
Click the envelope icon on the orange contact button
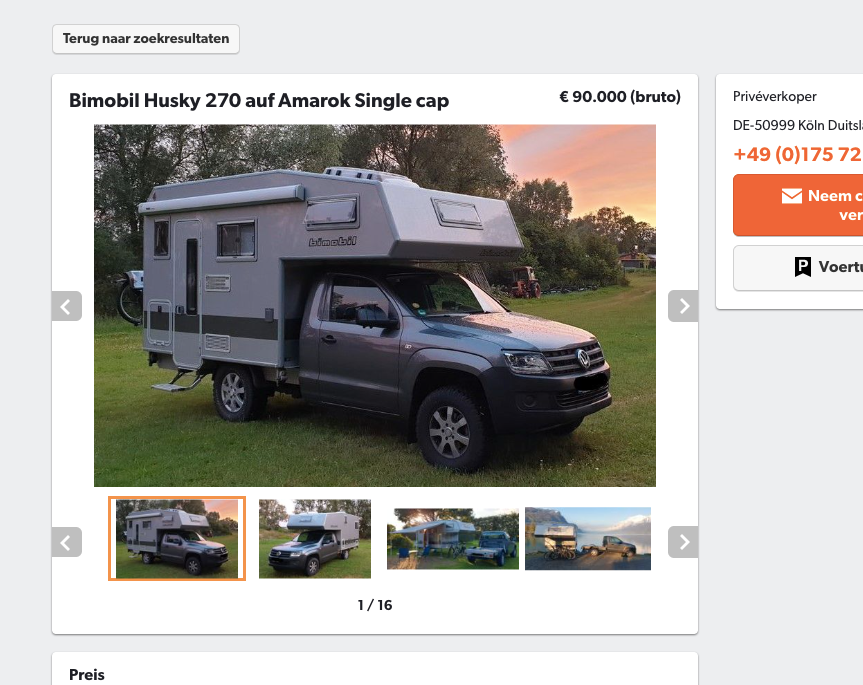(x=791, y=196)
